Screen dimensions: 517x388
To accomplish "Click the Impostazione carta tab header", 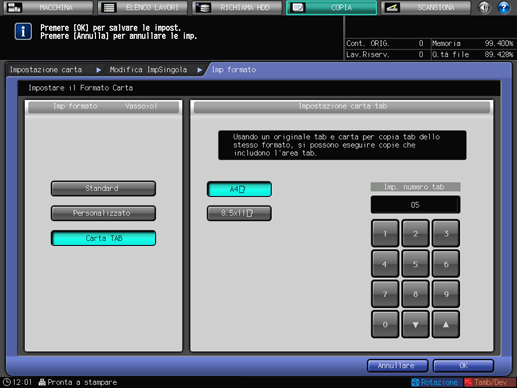I will coord(342,106).
